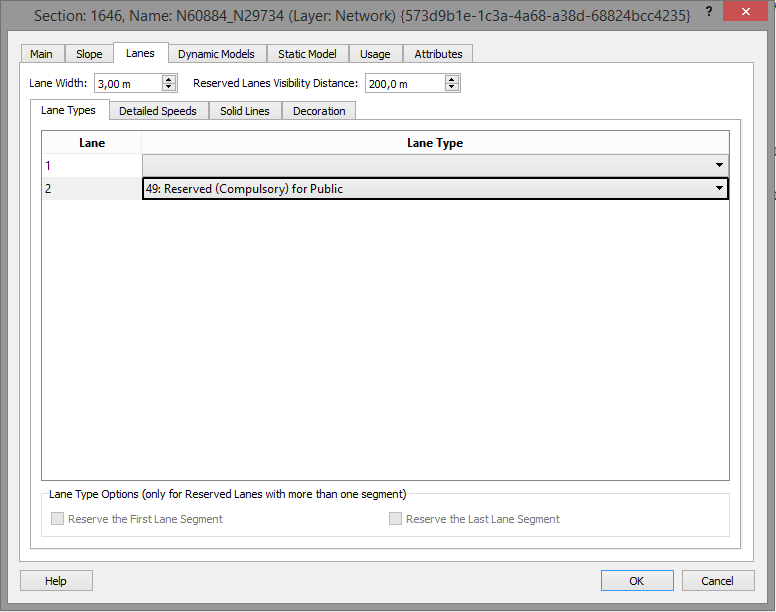Open the Solid Lines sub-tab
Image resolution: width=776 pixels, height=612 pixels.
(245, 111)
